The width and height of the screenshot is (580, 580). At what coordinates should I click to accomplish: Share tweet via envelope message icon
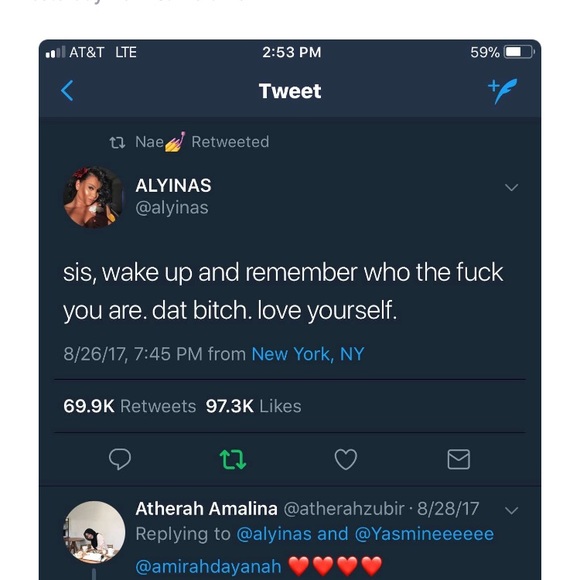tap(459, 459)
